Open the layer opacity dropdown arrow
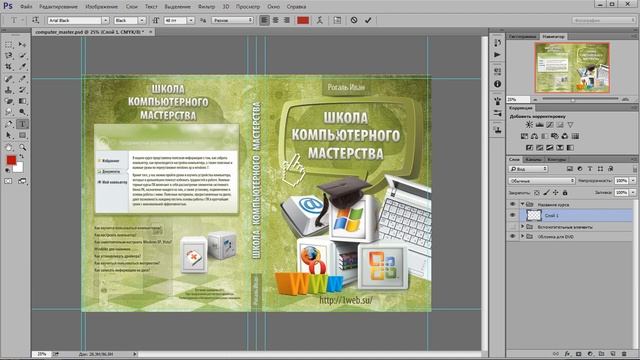This screenshot has height=360, width=640. [633, 181]
